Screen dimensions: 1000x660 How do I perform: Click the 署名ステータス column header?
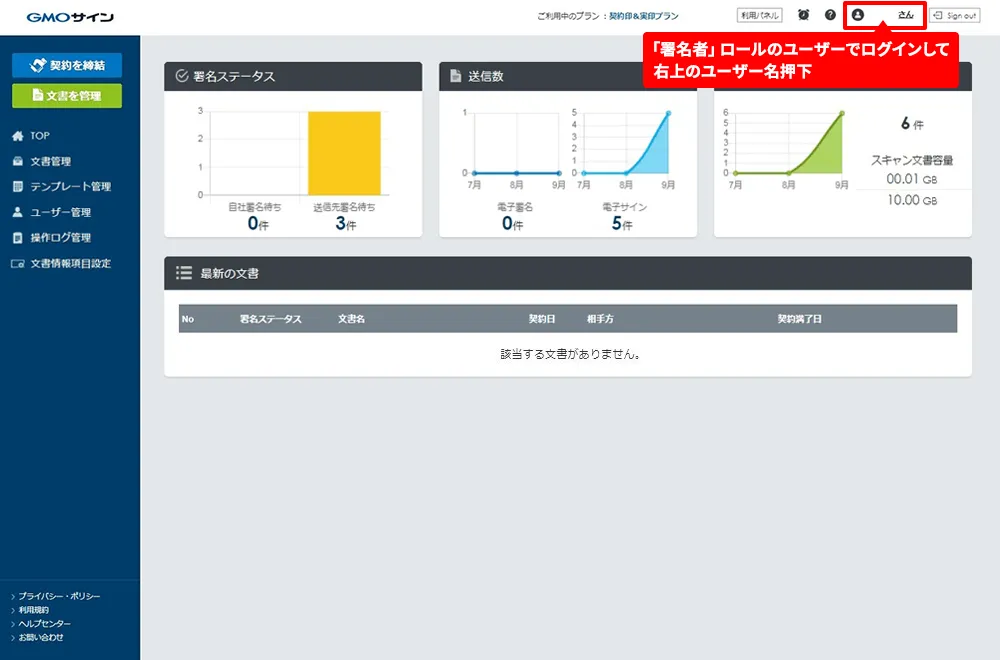click(x=270, y=319)
